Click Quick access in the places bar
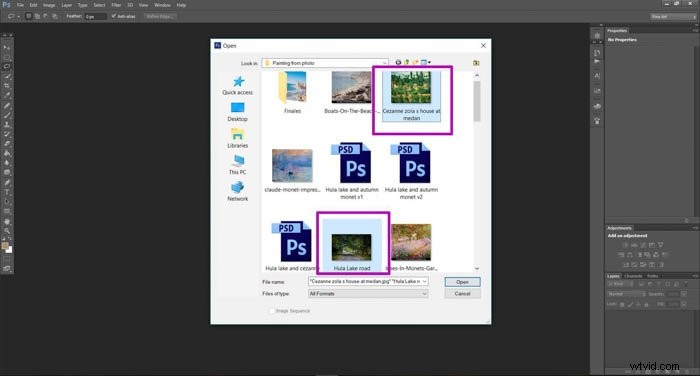 pos(238,86)
